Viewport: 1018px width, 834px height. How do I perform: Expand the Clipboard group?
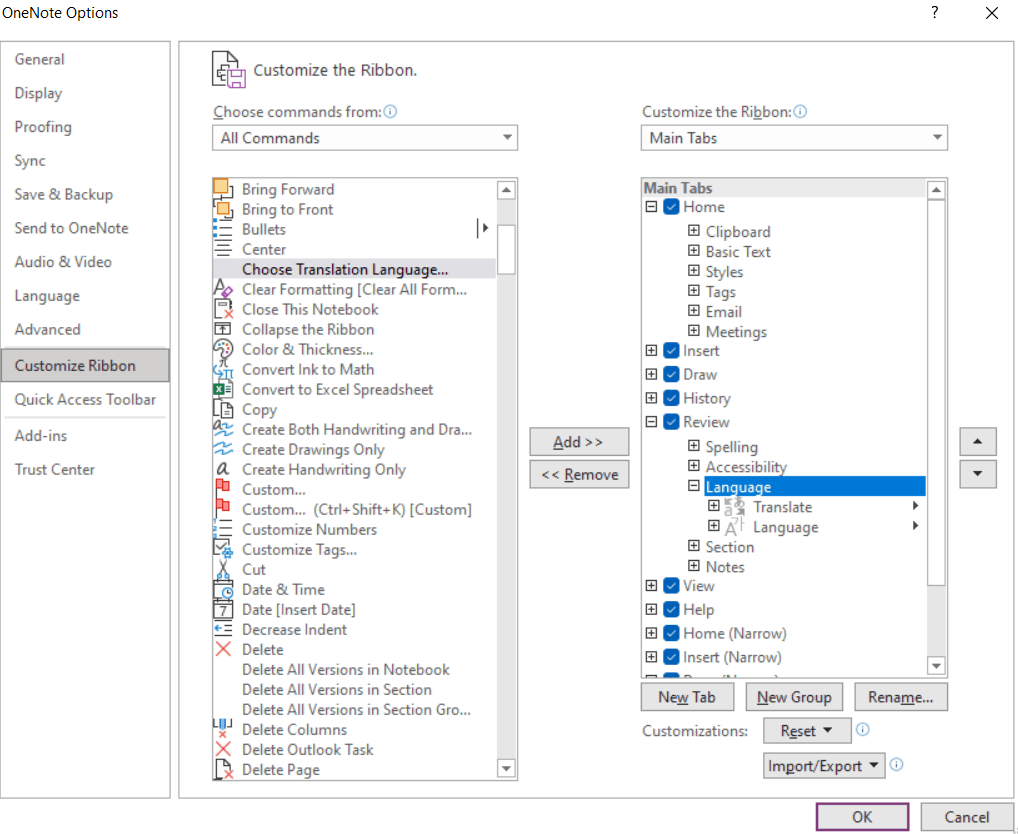pos(693,231)
